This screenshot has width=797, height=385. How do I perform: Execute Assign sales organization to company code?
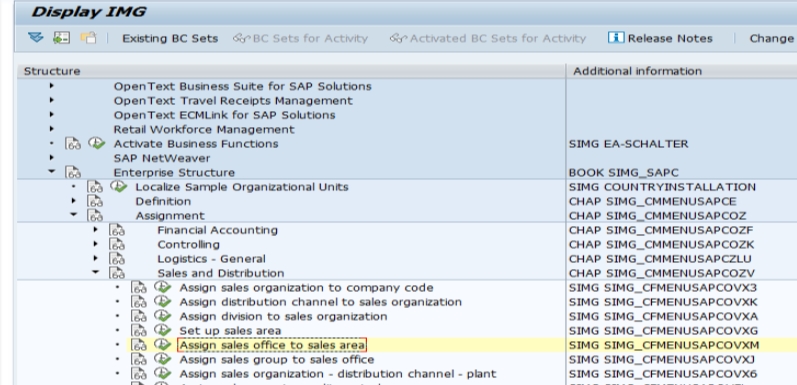point(163,287)
